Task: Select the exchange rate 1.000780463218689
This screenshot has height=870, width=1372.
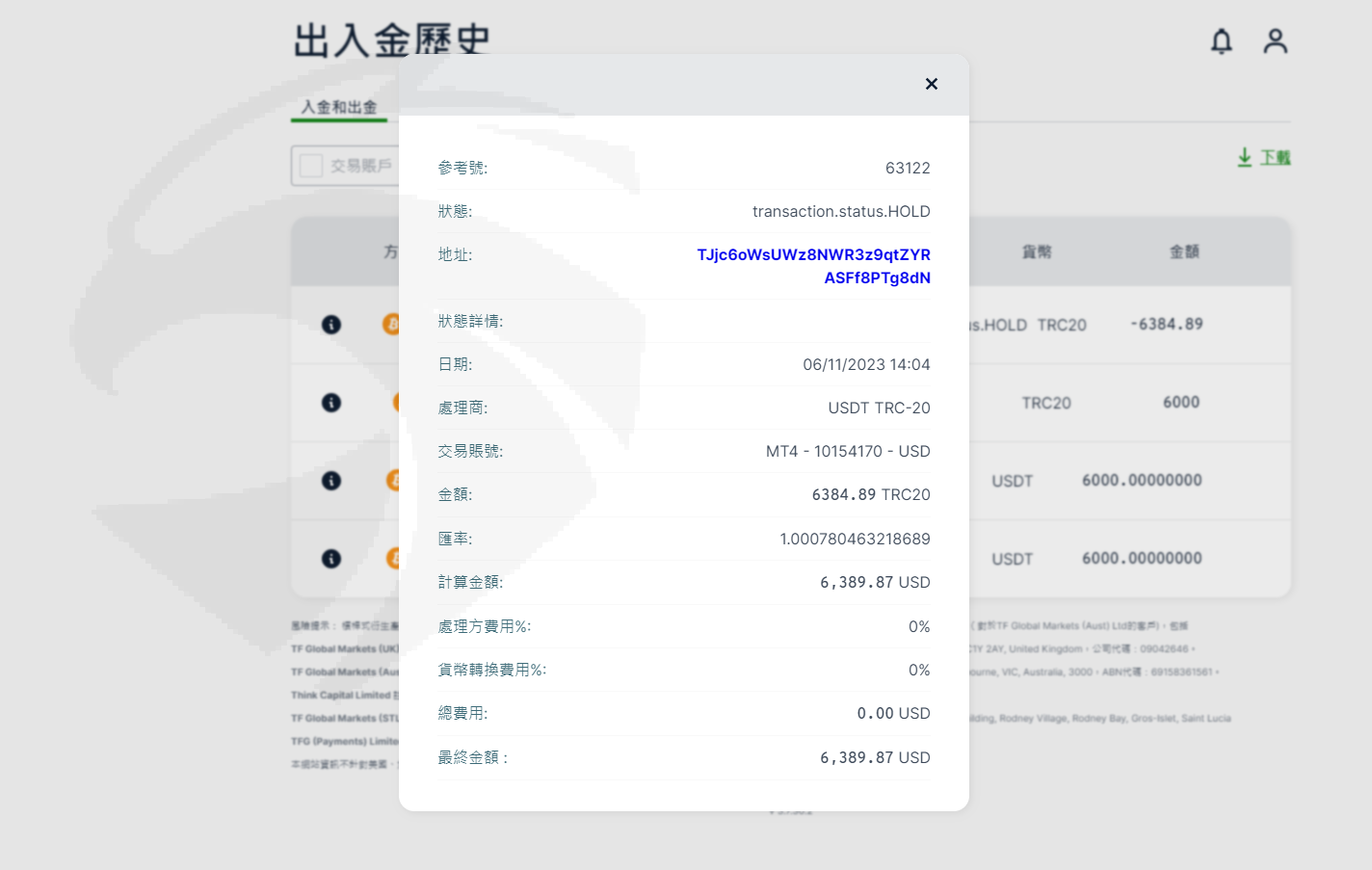Action: click(x=855, y=539)
